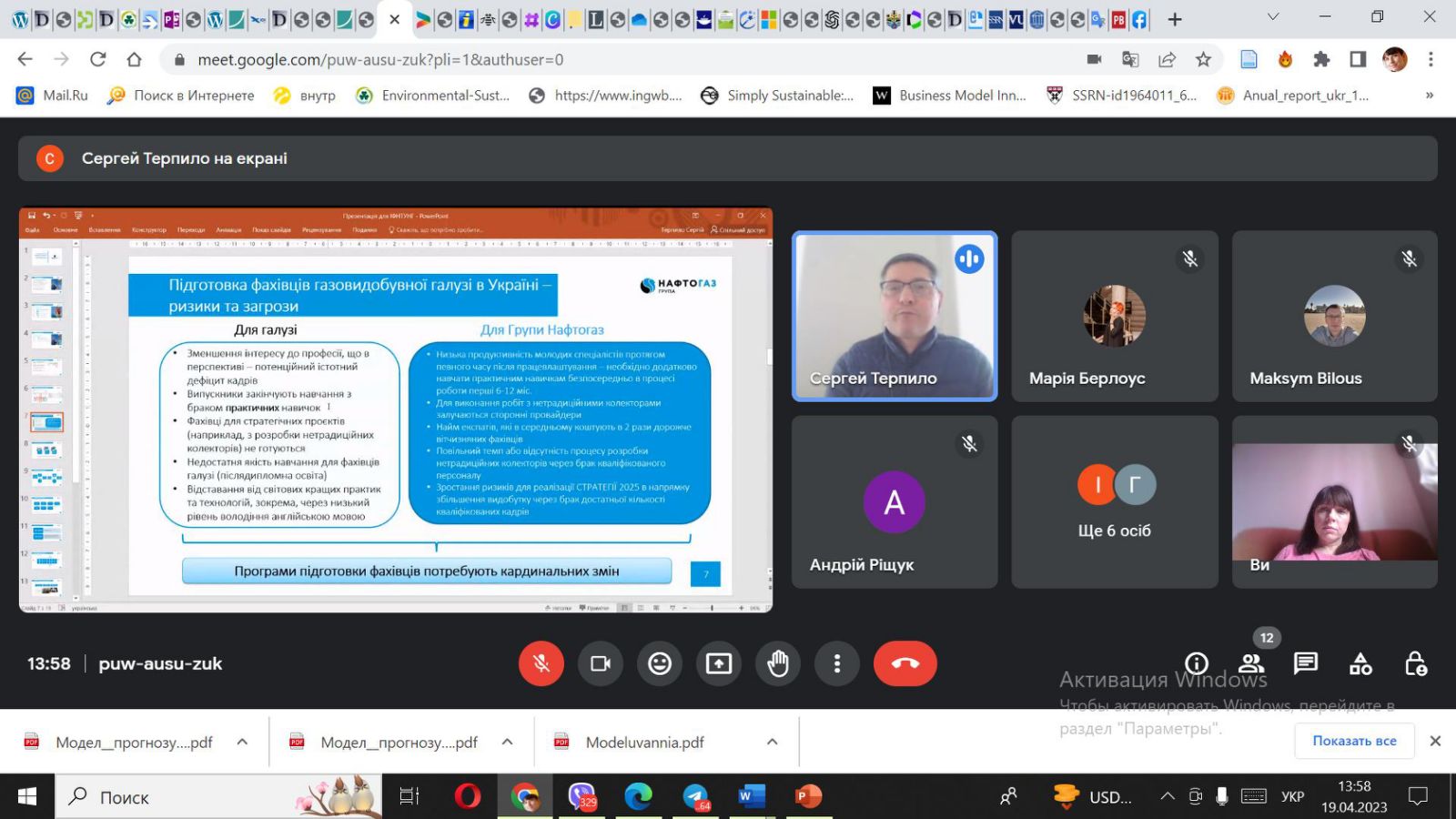Unmute the microphone in call controls
Image resolution: width=1456 pixels, height=819 pixels.
pyautogui.click(x=541, y=663)
